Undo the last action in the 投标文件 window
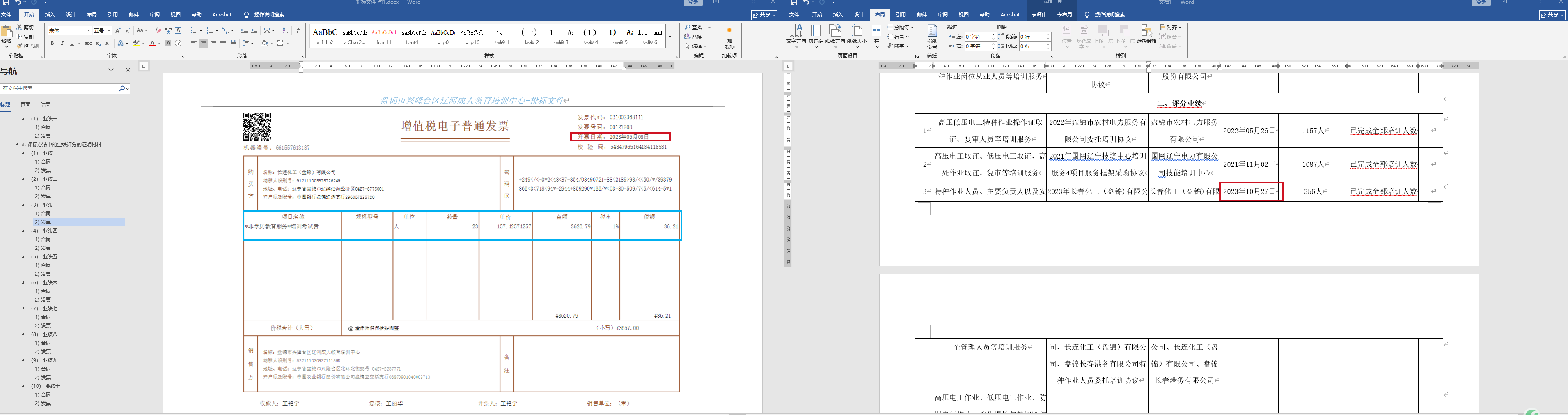Screen dimensions: 1568x415 pos(18,2)
